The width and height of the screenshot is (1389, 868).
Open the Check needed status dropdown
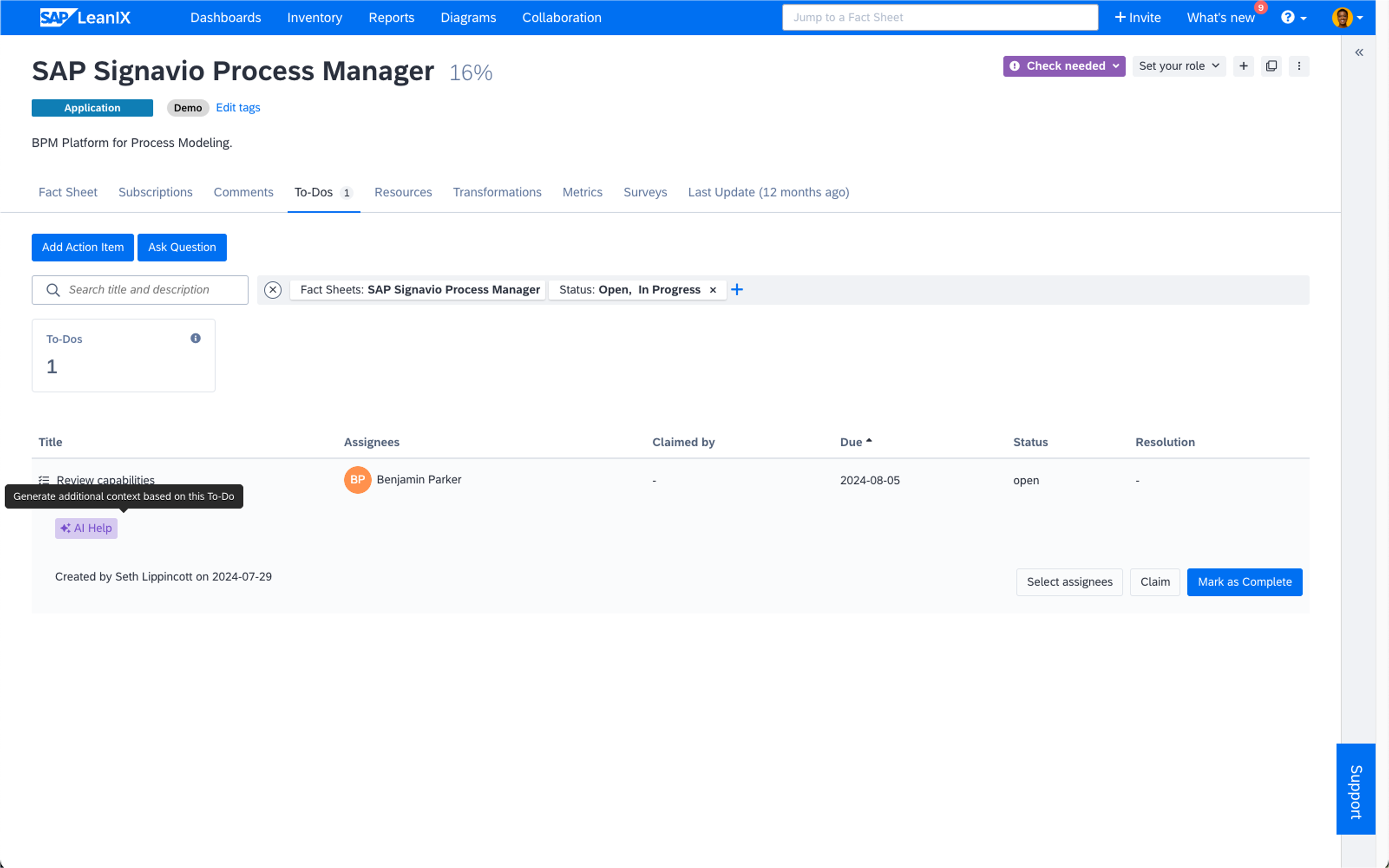point(1063,66)
